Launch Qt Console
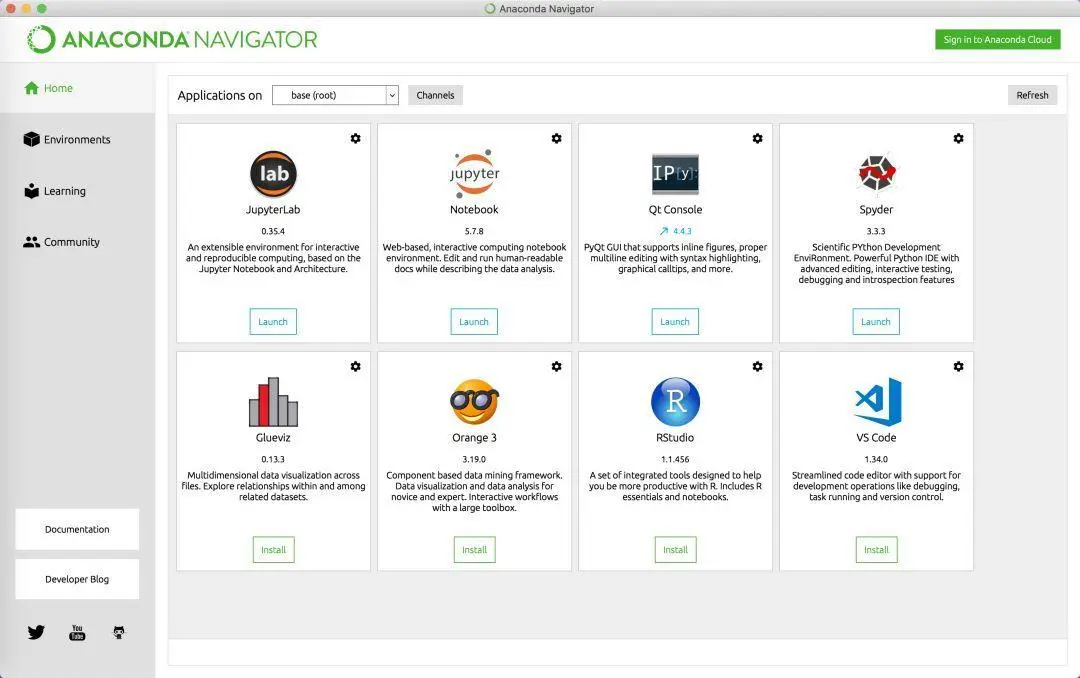Image resolution: width=1080 pixels, height=678 pixels. (x=675, y=322)
